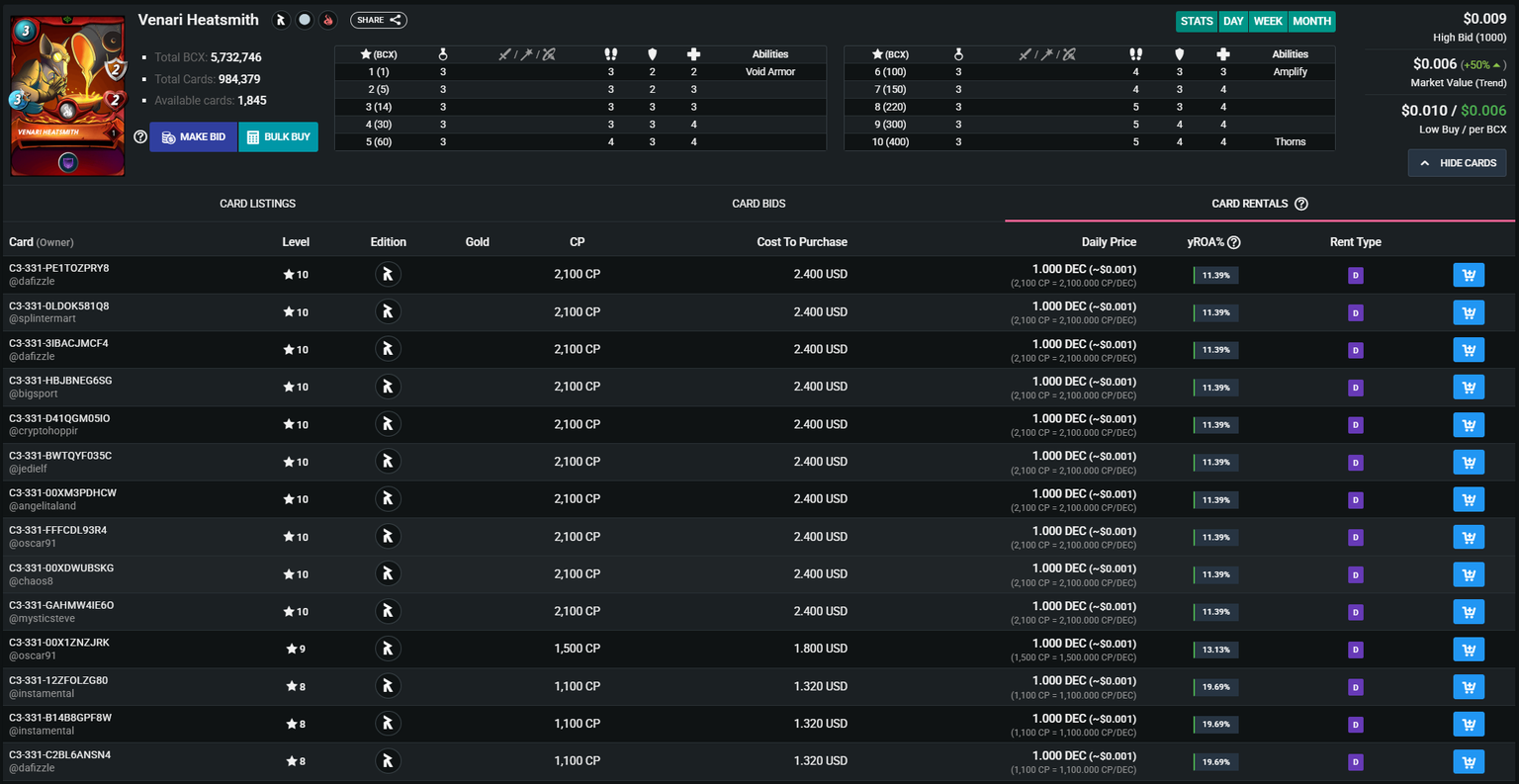Open the Card Rentals help question icon
The width and height of the screenshot is (1519, 784).
point(1301,204)
